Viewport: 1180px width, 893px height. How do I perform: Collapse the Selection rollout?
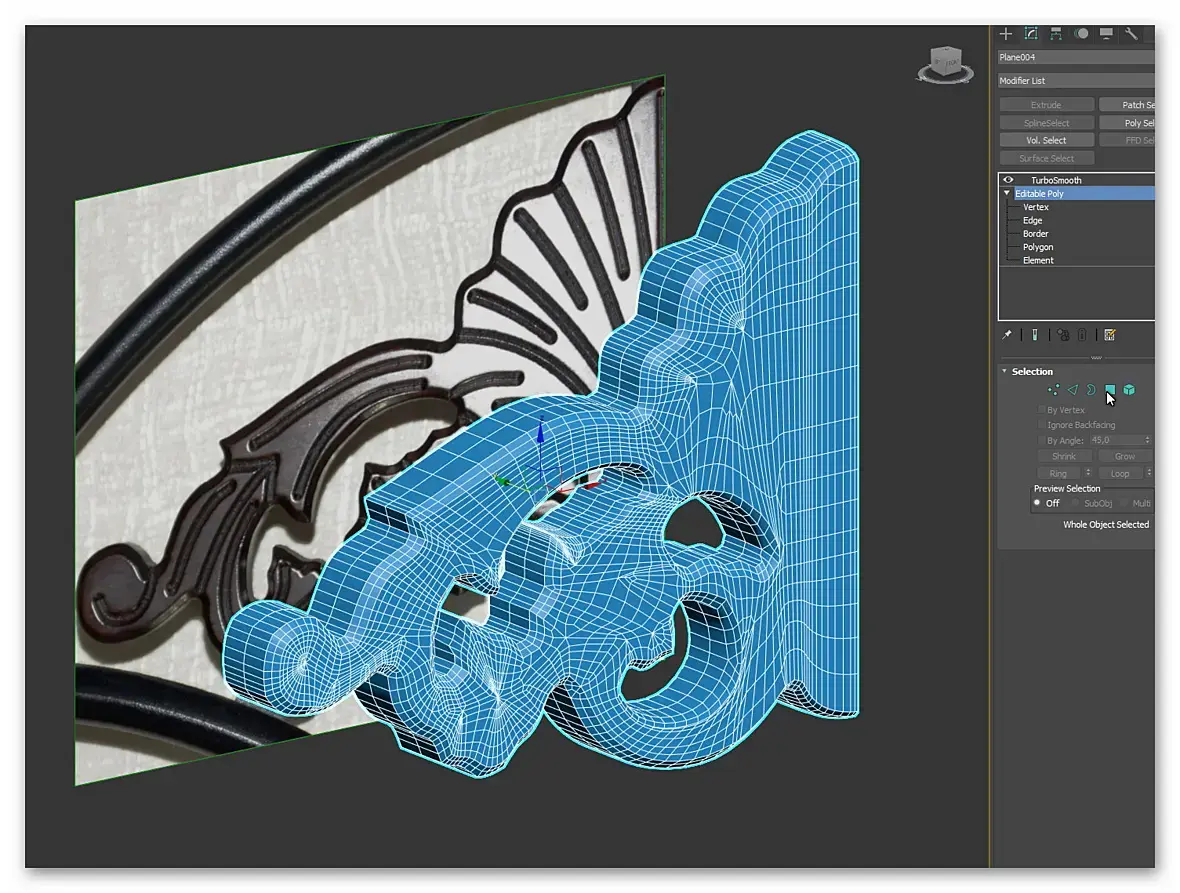1004,371
